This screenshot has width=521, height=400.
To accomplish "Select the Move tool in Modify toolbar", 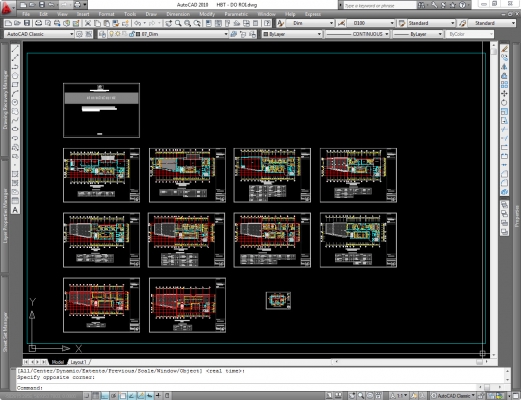I will point(504,94).
